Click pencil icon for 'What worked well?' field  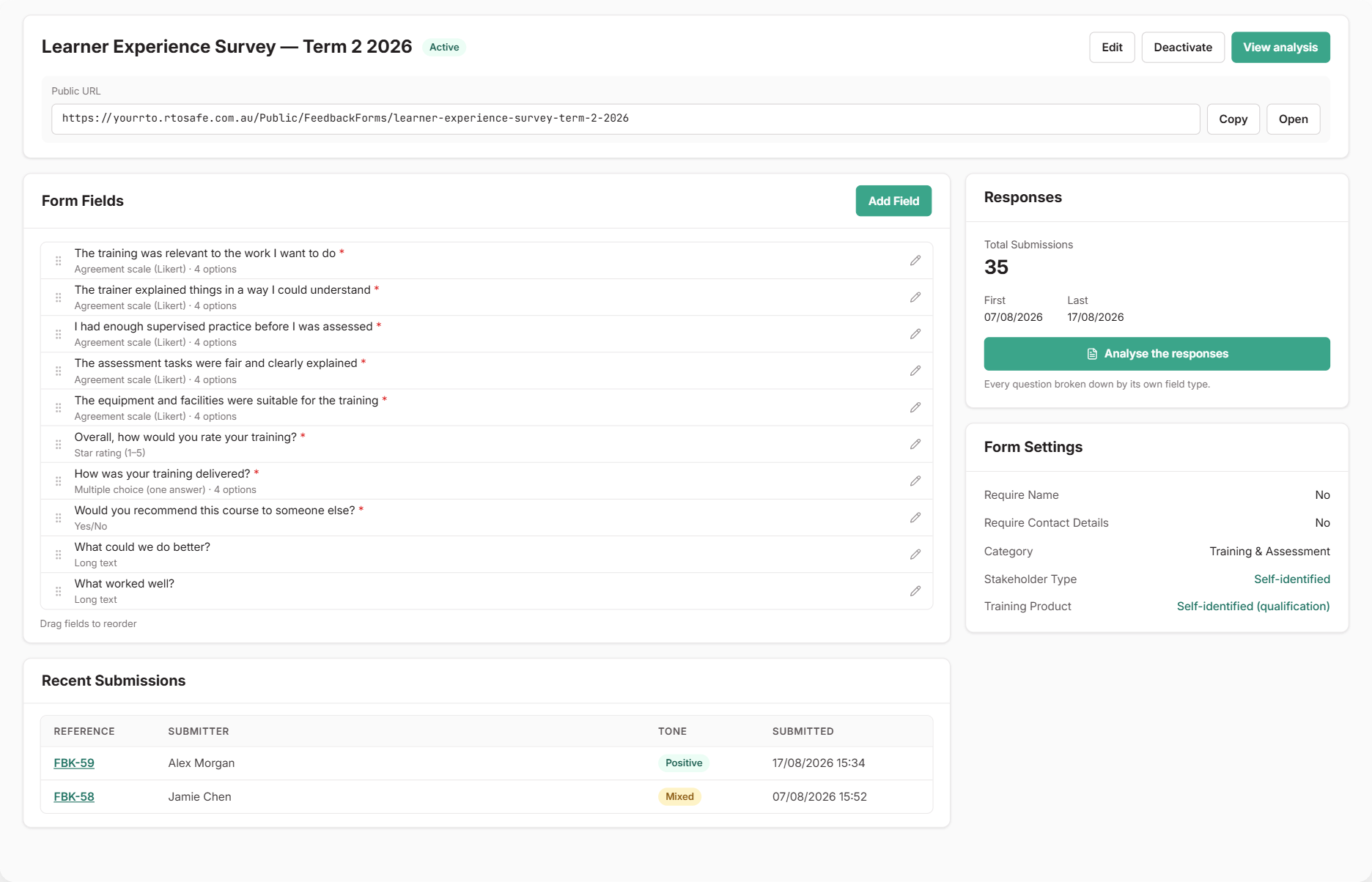(915, 591)
